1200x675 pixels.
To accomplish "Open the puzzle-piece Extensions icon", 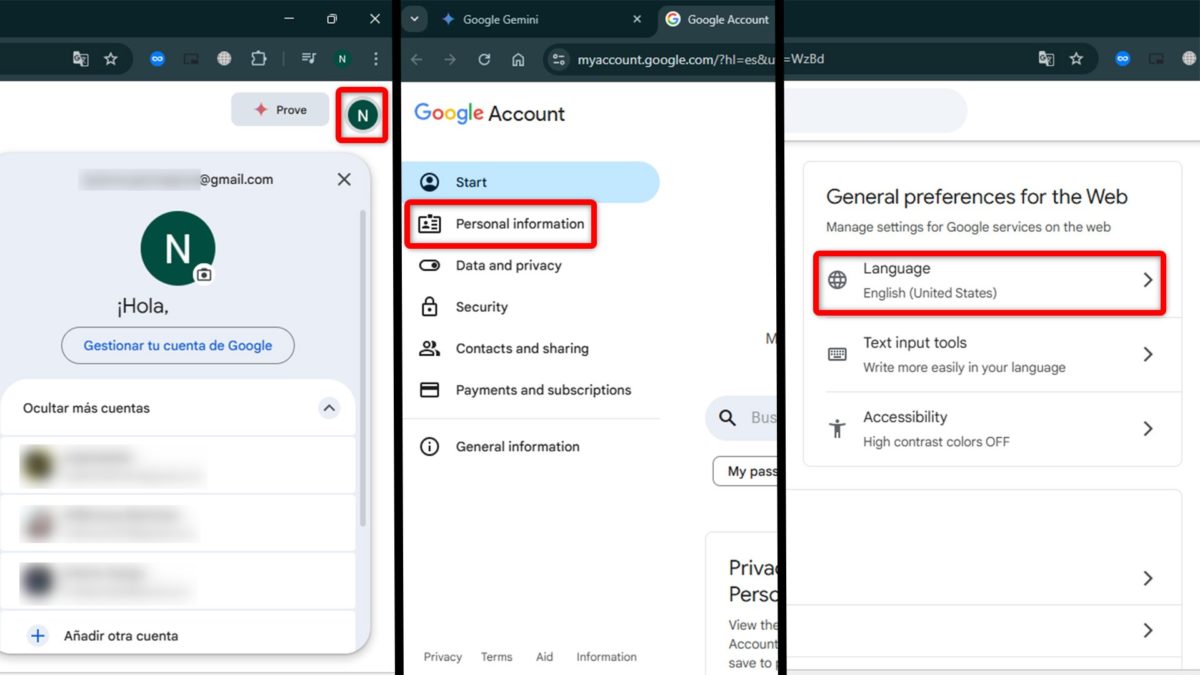I will [x=258, y=59].
